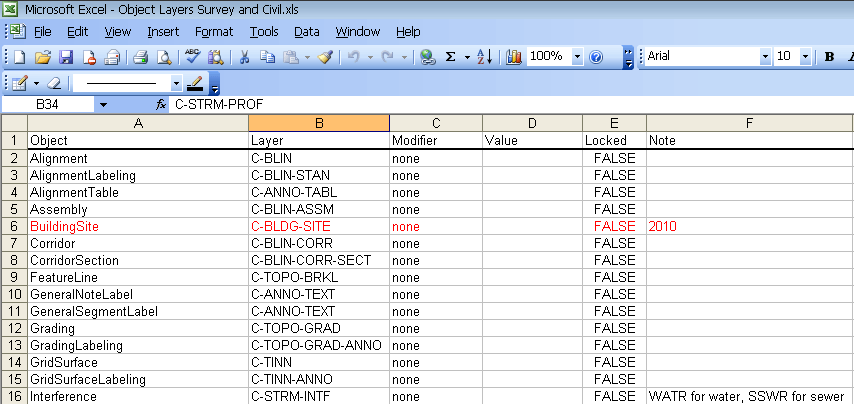The image size is (854, 404).
Task: Click the Print icon
Action: coord(141,57)
